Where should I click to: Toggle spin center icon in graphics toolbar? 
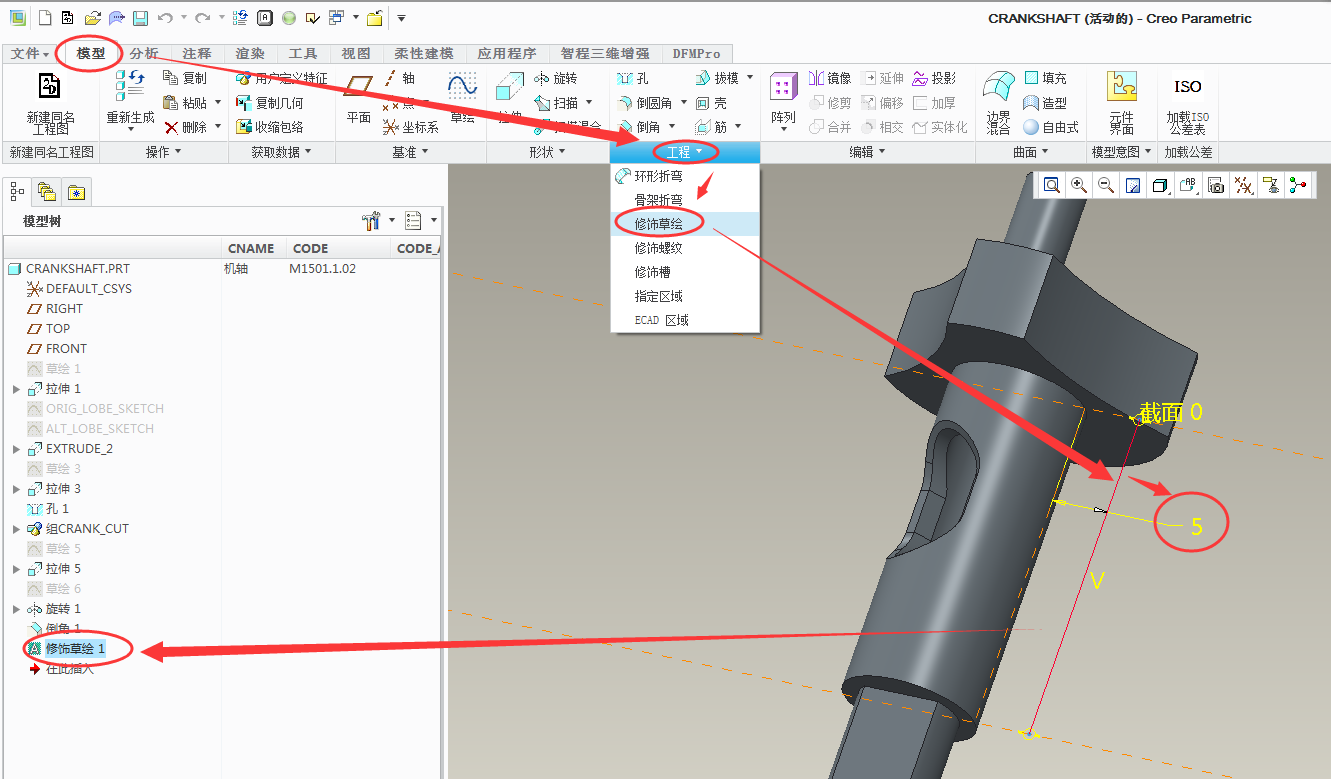click(1298, 185)
